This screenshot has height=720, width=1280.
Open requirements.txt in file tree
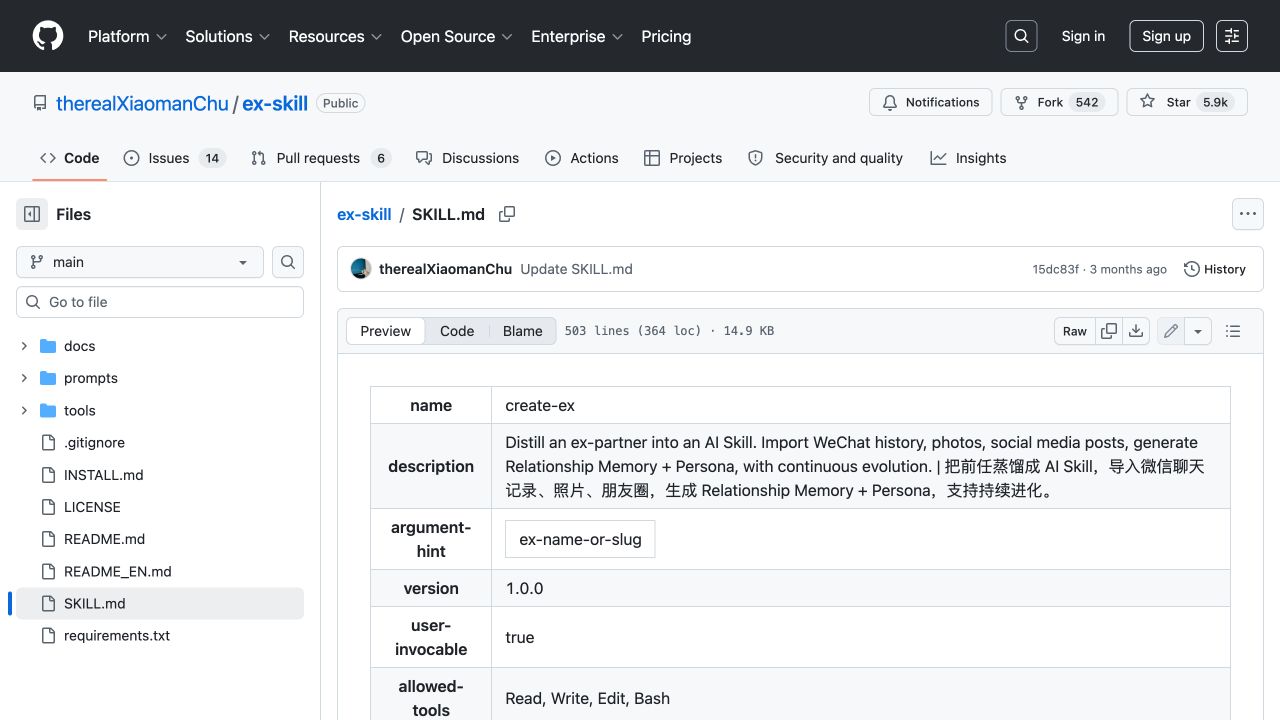tap(117, 635)
